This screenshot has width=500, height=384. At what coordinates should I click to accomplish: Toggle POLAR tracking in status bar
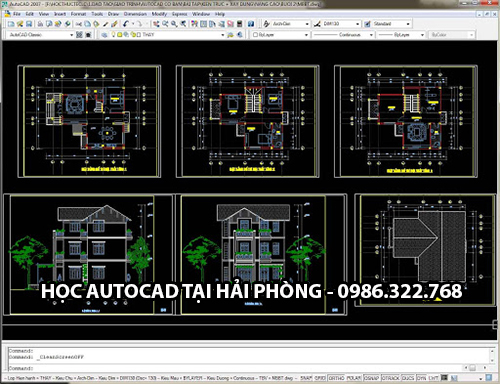(354, 378)
